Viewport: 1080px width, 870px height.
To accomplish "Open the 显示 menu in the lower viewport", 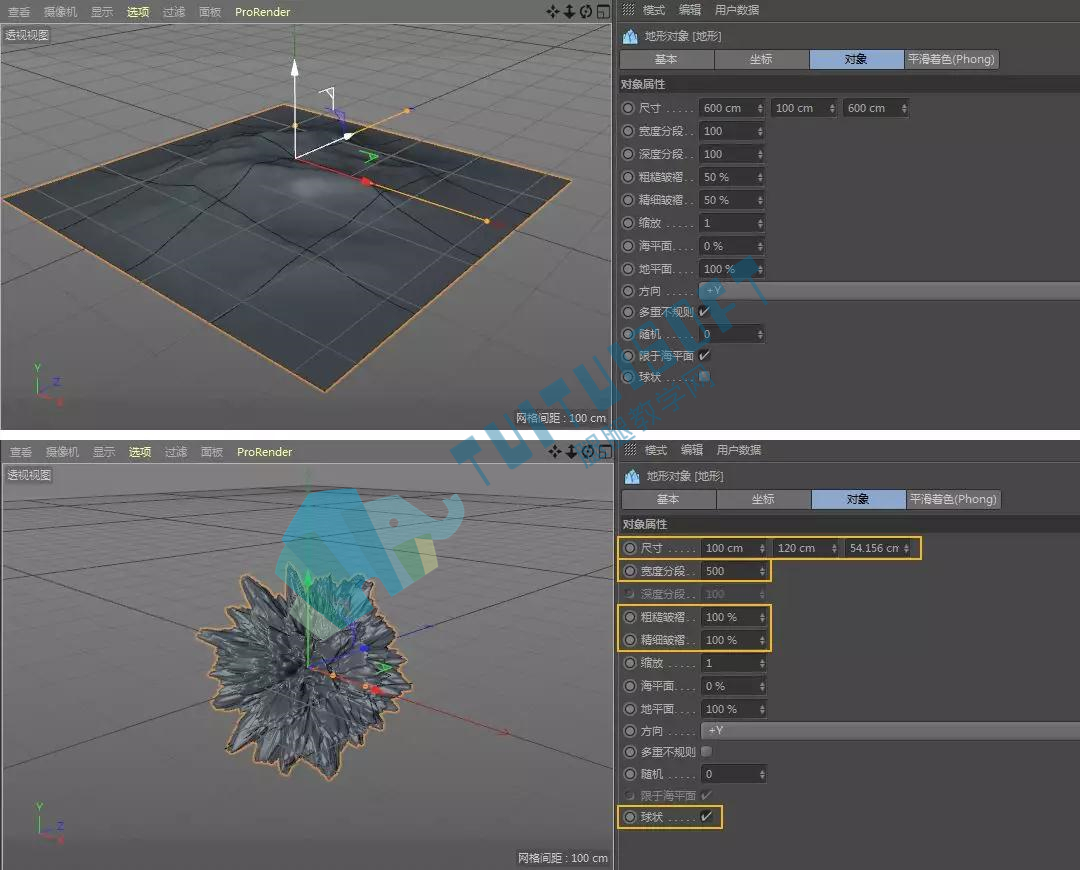I will tap(104, 452).
